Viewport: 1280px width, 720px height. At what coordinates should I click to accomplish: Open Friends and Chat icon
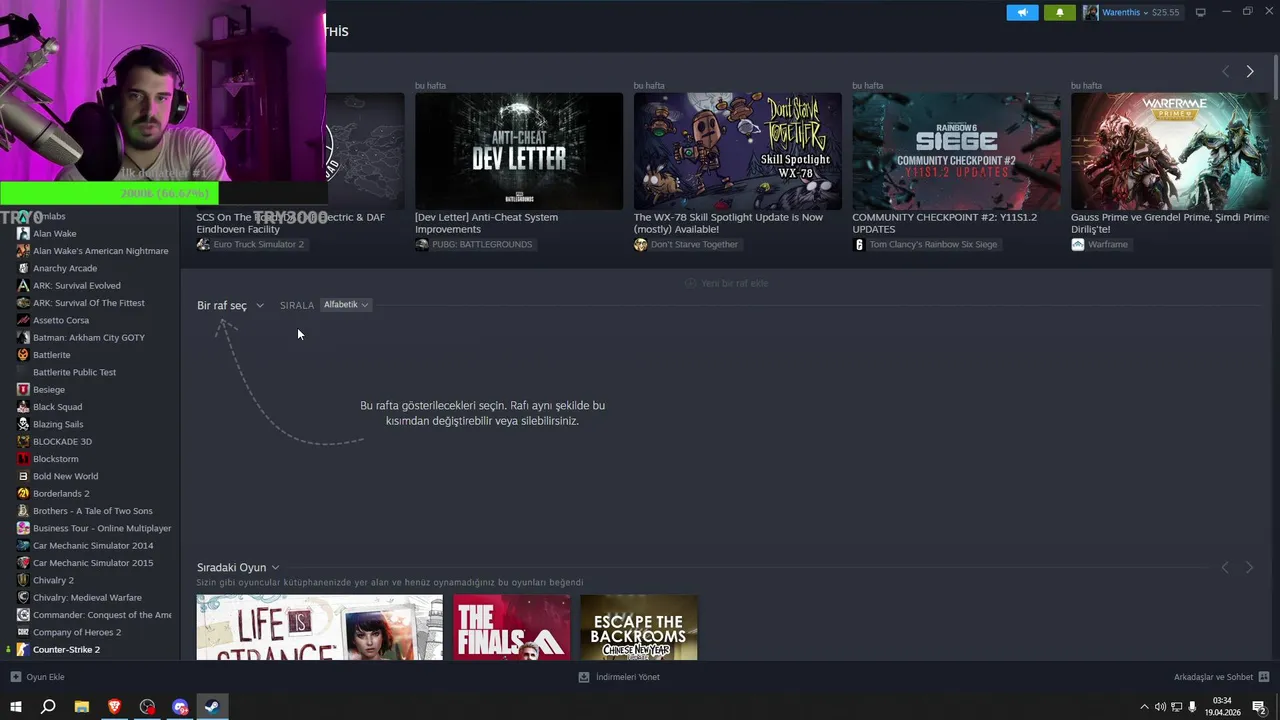(1264, 677)
